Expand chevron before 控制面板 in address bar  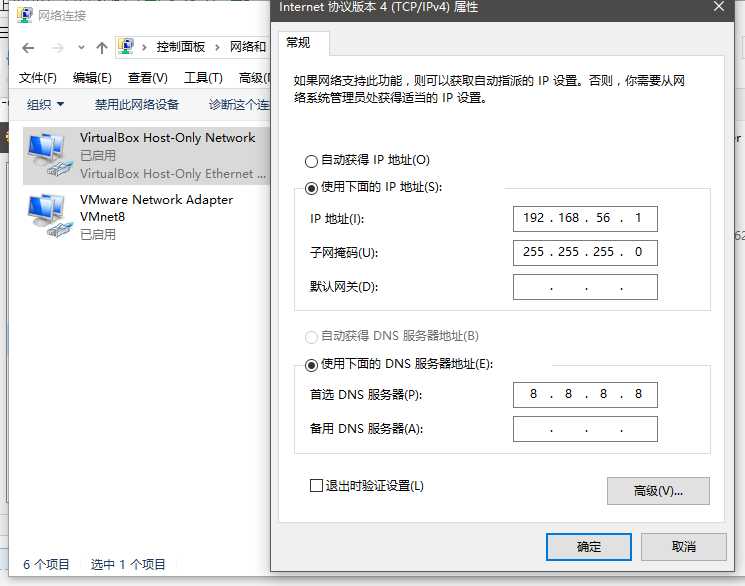(144, 47)
